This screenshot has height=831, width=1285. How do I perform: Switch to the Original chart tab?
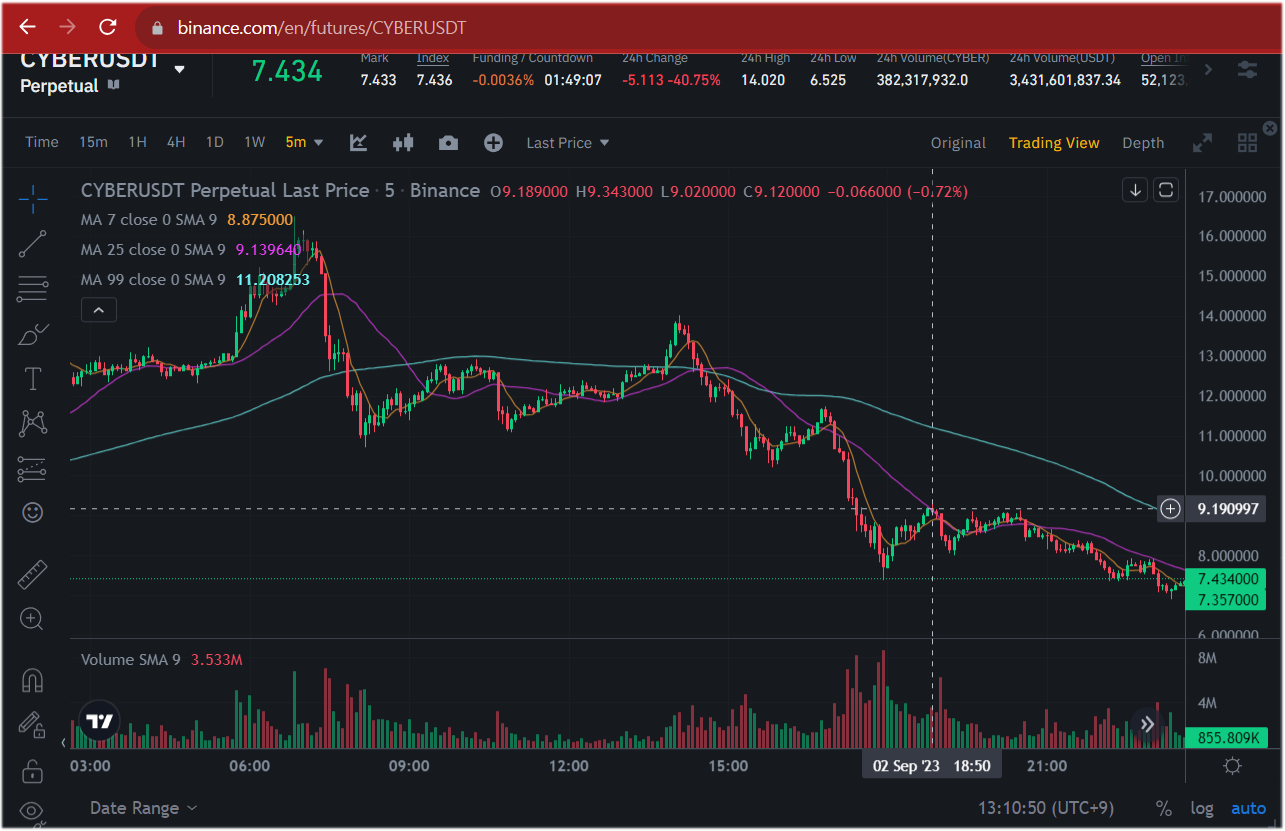click(x=958, y=143)
